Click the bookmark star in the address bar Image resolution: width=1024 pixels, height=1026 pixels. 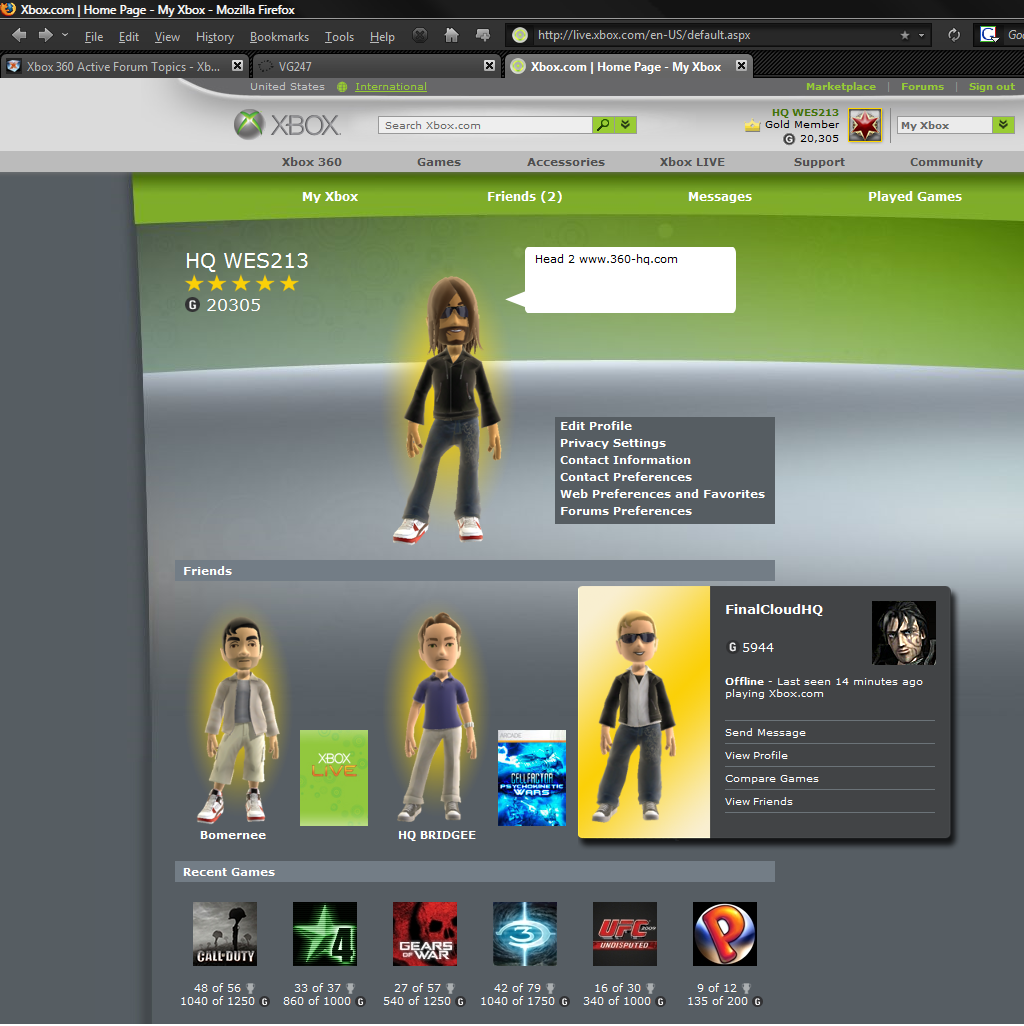(x=905, y=35)
